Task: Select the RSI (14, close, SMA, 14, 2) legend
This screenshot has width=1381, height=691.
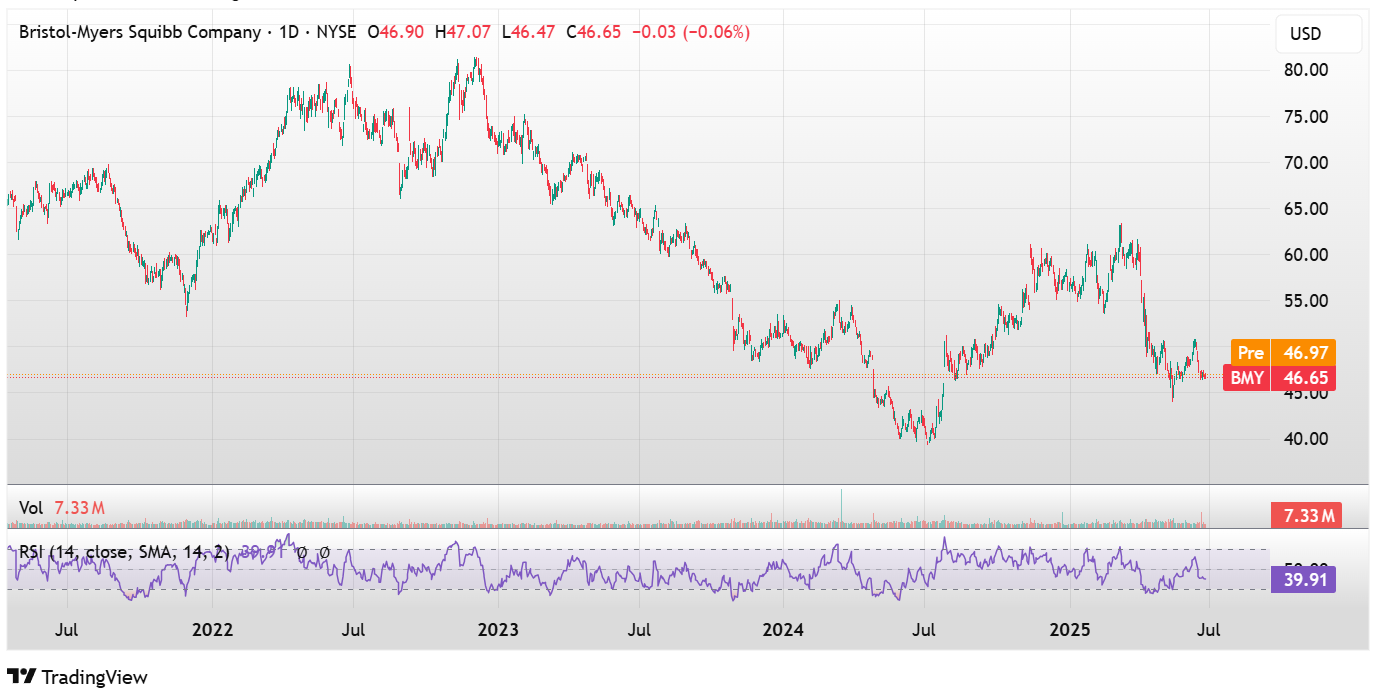Action: [x=125, y=552]
